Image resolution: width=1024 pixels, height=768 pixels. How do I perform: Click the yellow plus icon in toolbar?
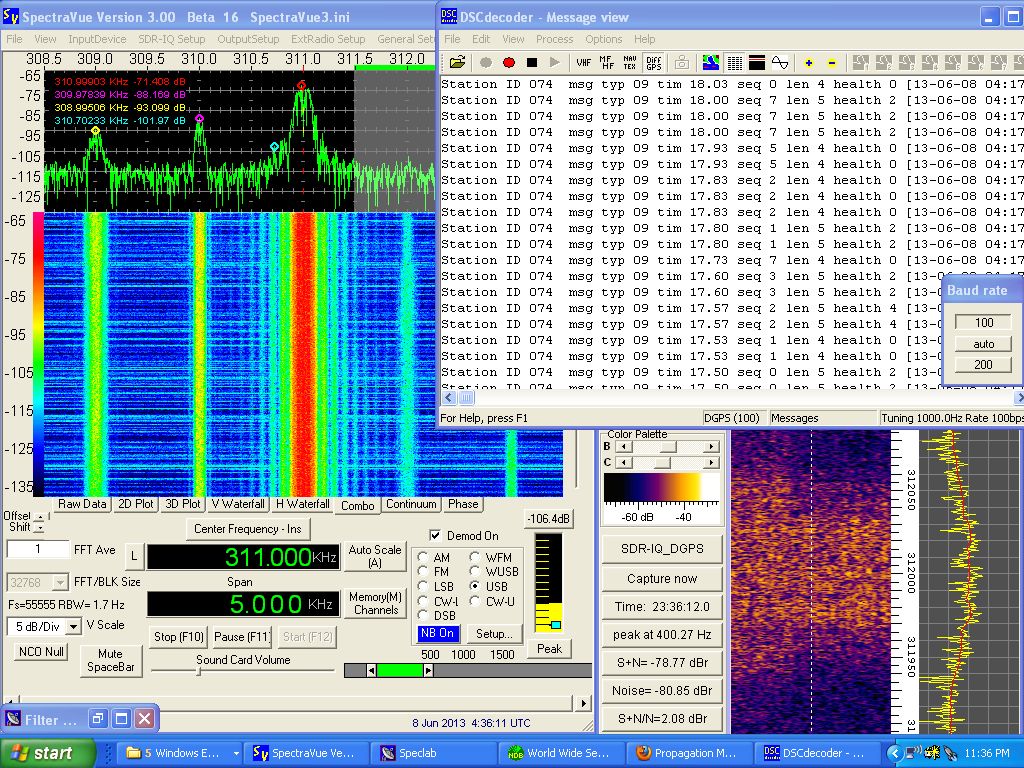click(x=809, y=62)
